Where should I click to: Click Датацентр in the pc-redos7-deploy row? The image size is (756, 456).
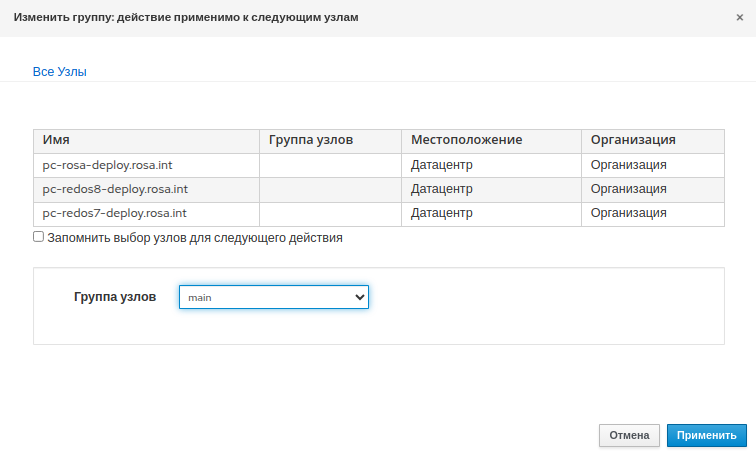pyautogui.click(x=442, y=213)
